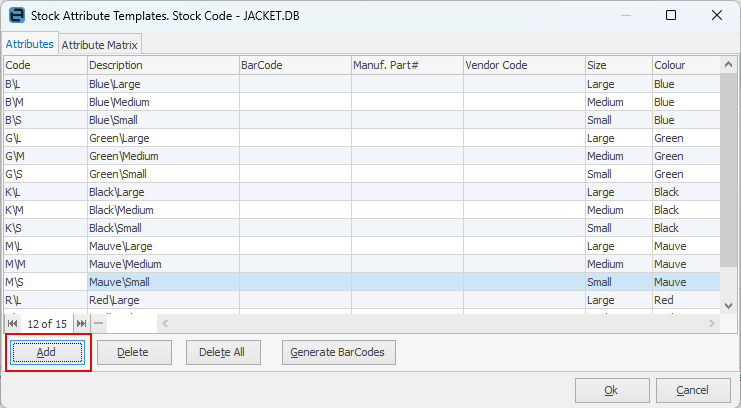The width and height of the screenshot is (741, 408).
Task: Click the Add button
Action: coord(47,352)
